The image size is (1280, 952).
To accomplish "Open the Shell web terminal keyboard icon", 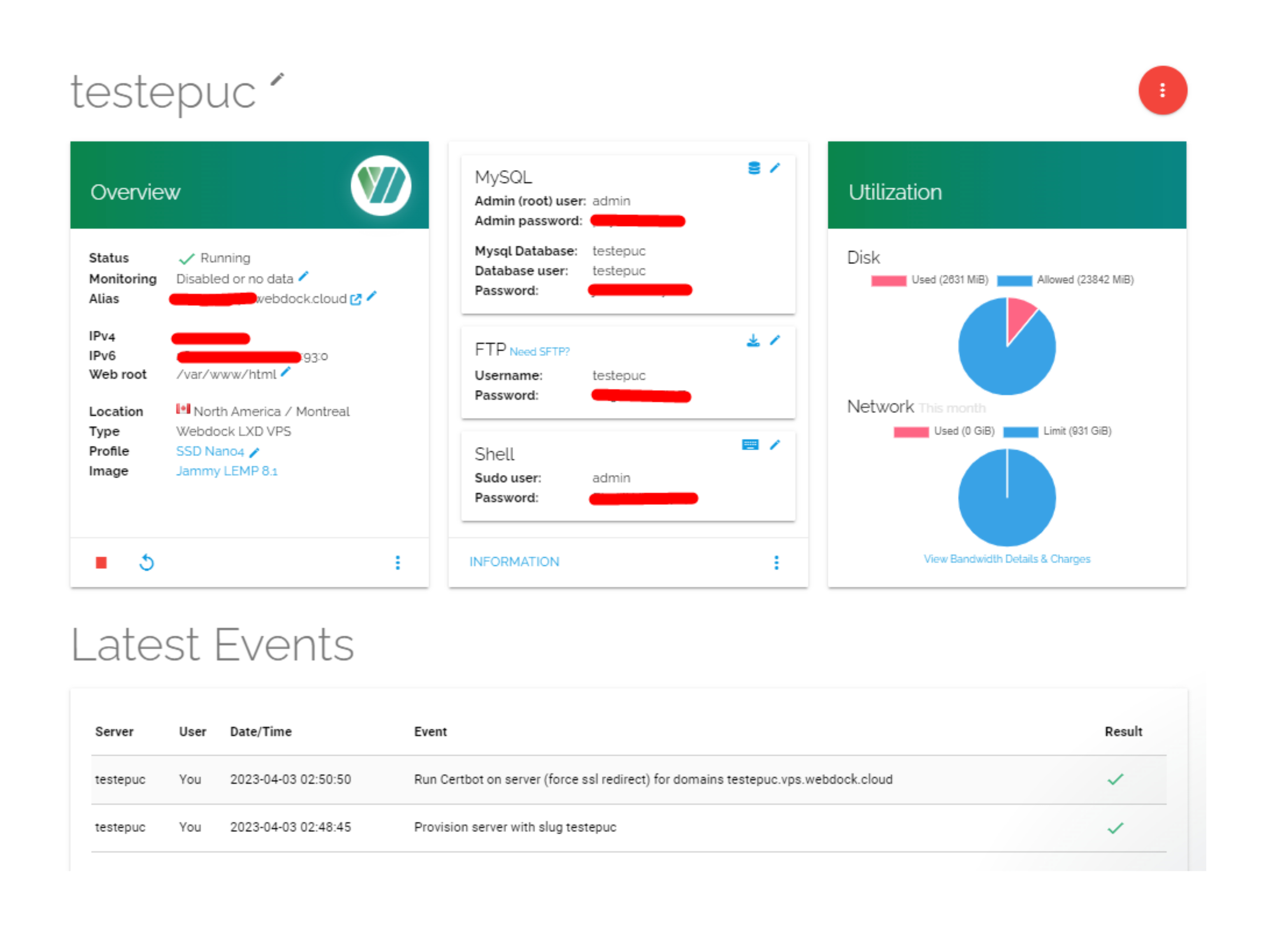I will pyautogui.click(x=750, y=444).
